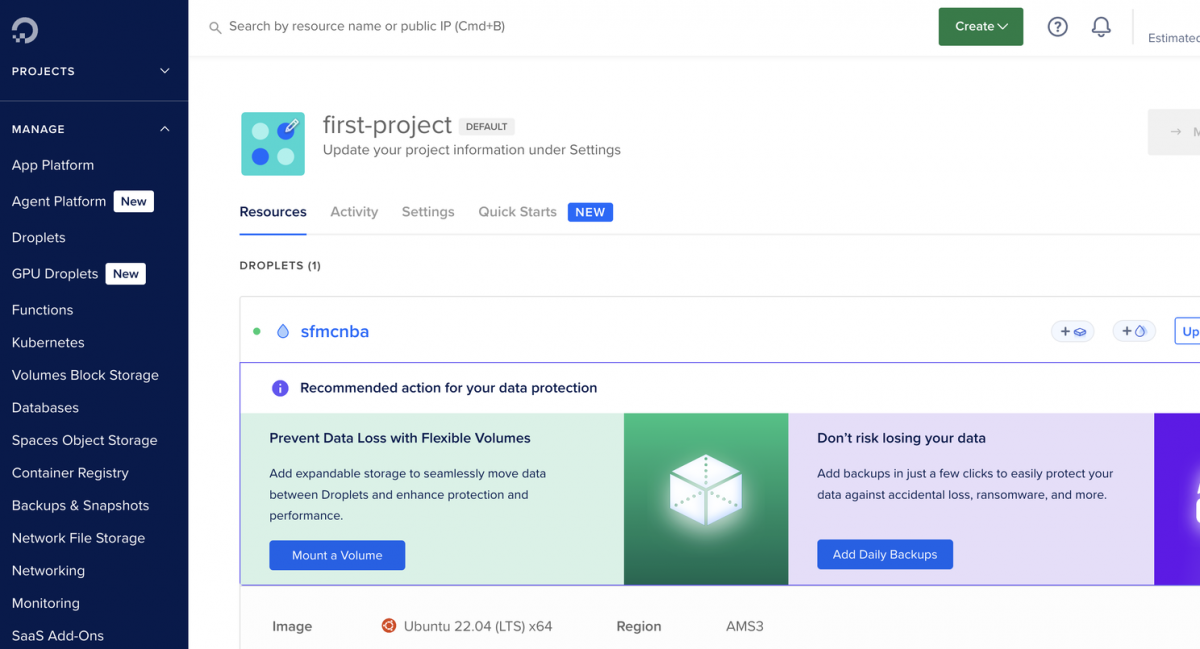The height and width of the screenshot is (649, 1200).
Task: Open the Quick Starts tab
Action: [x=517, y=212]
